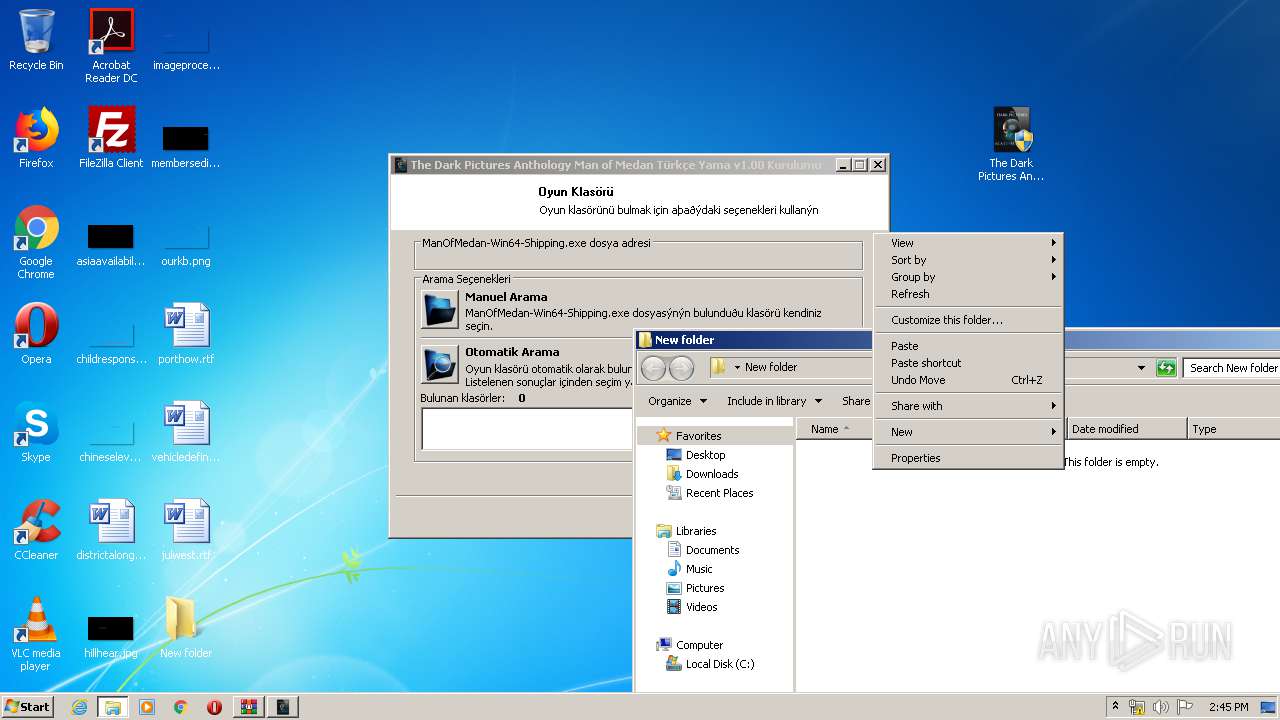Launch Google Chrome desktop shortcut
Image resolution: width=1280 pixels, height=720 pixels.
(x=36, y=242)
